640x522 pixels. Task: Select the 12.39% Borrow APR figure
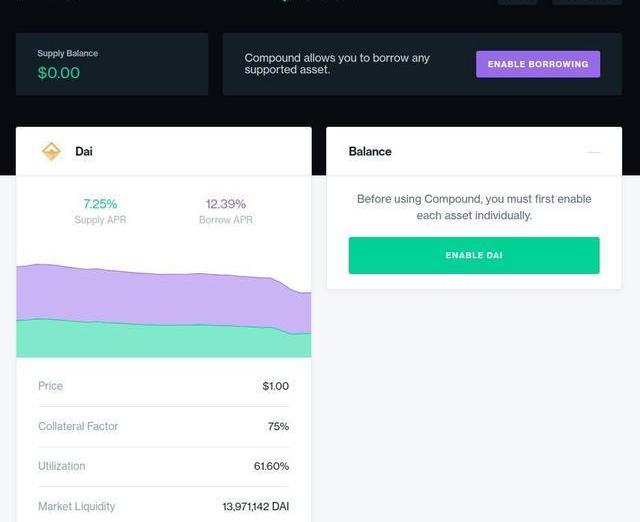[x=226, y=204]
